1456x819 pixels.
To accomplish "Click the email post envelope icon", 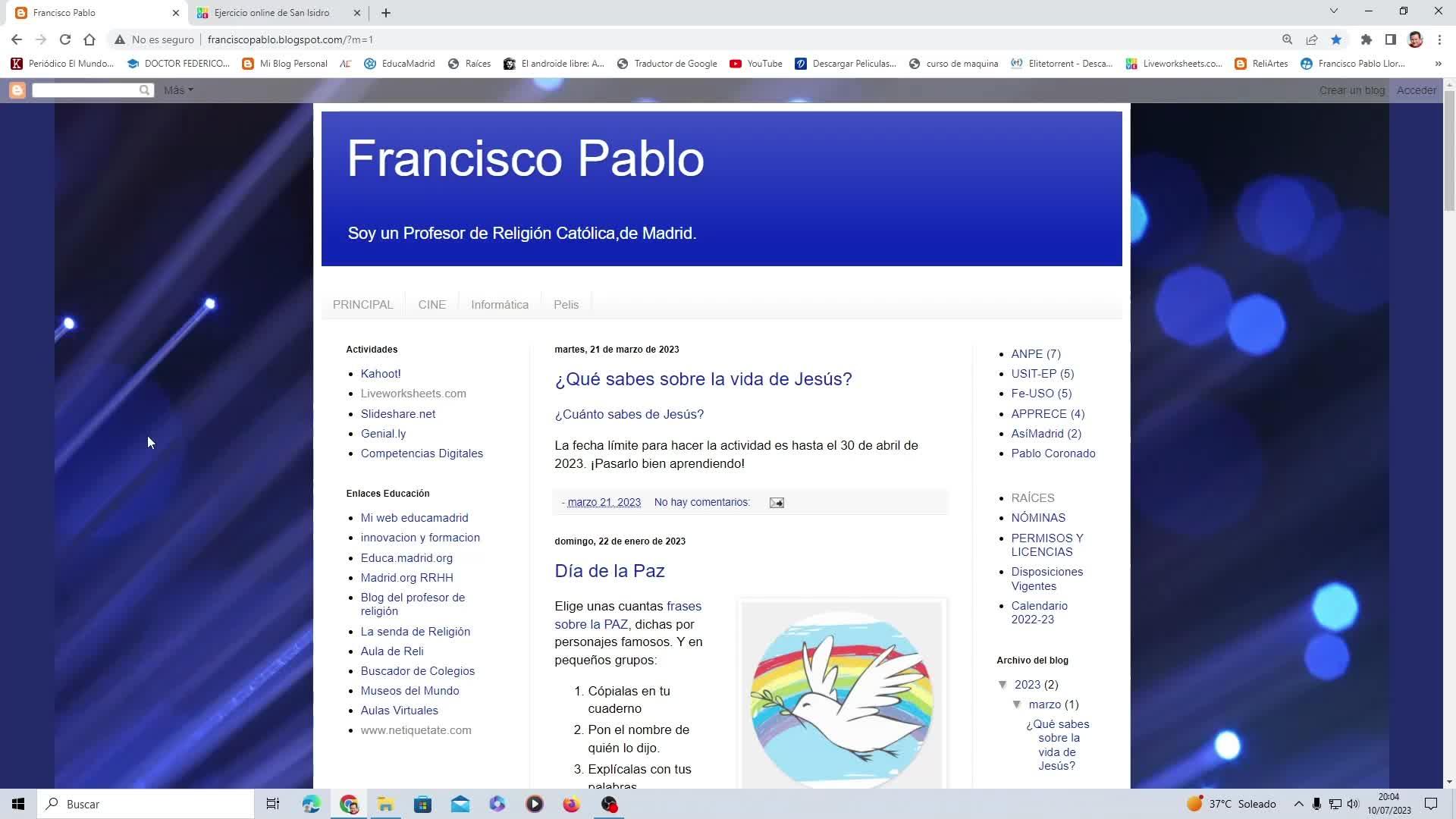I will pyautogui.click(x=776, y=503).
